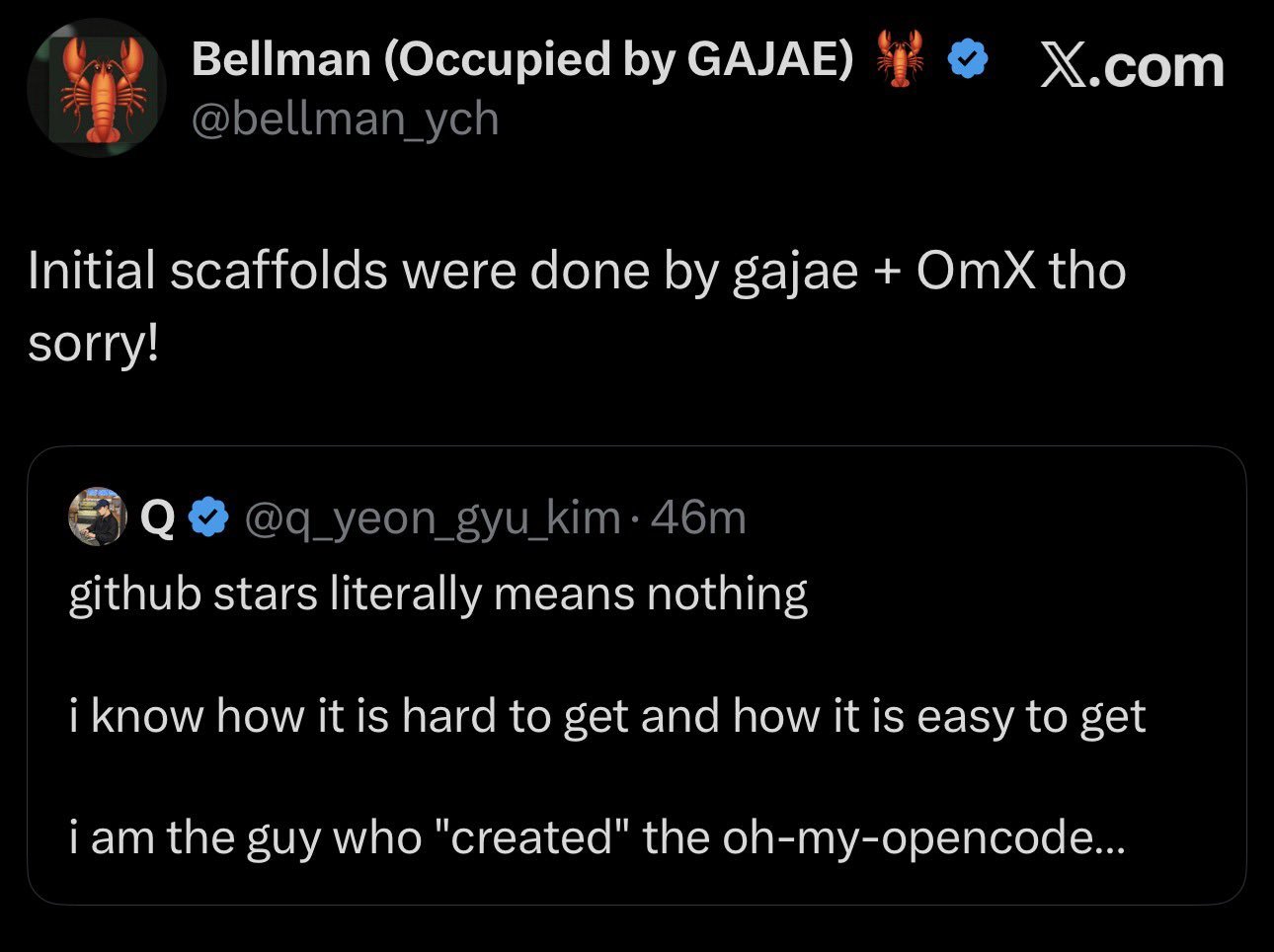Click the word "tho" in the post
This screenshot has height=952, width=1274.
(x=1086, y=271)
